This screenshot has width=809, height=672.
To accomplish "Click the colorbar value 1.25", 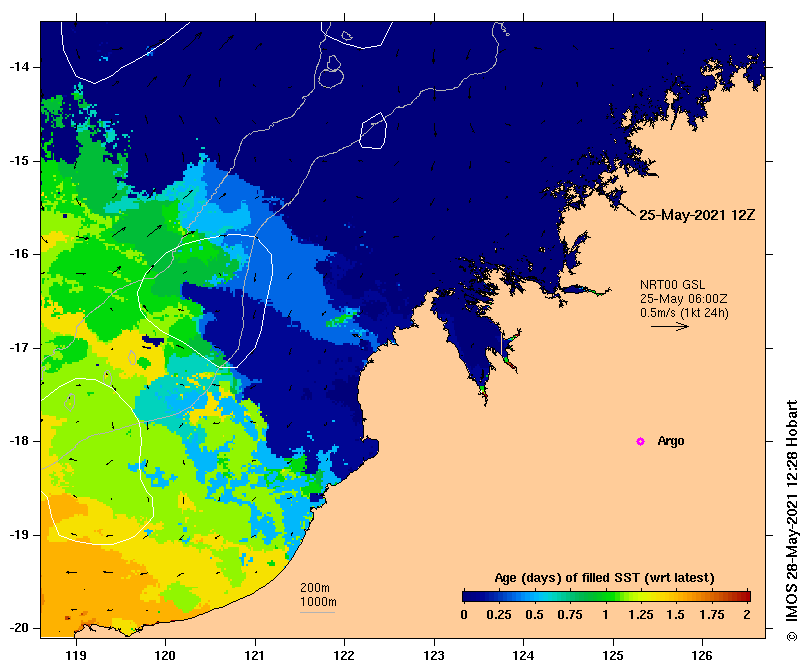I will point(640,615).
